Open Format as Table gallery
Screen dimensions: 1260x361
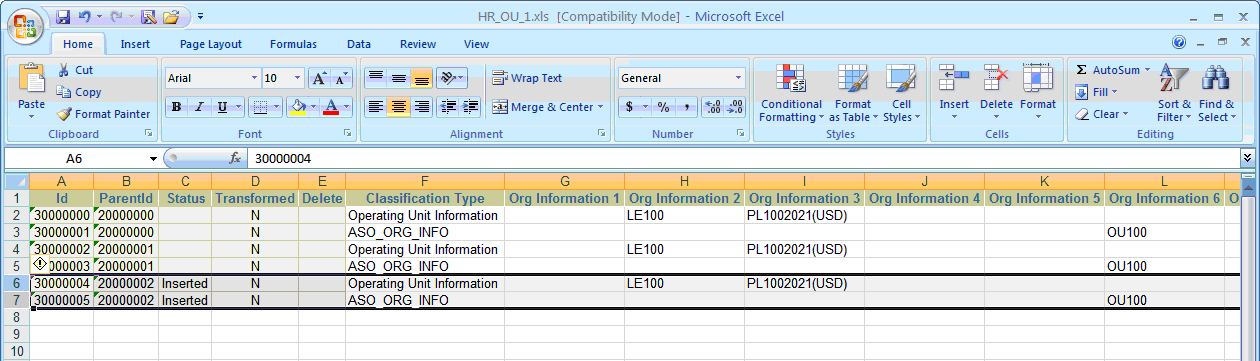tap(853, 93)
